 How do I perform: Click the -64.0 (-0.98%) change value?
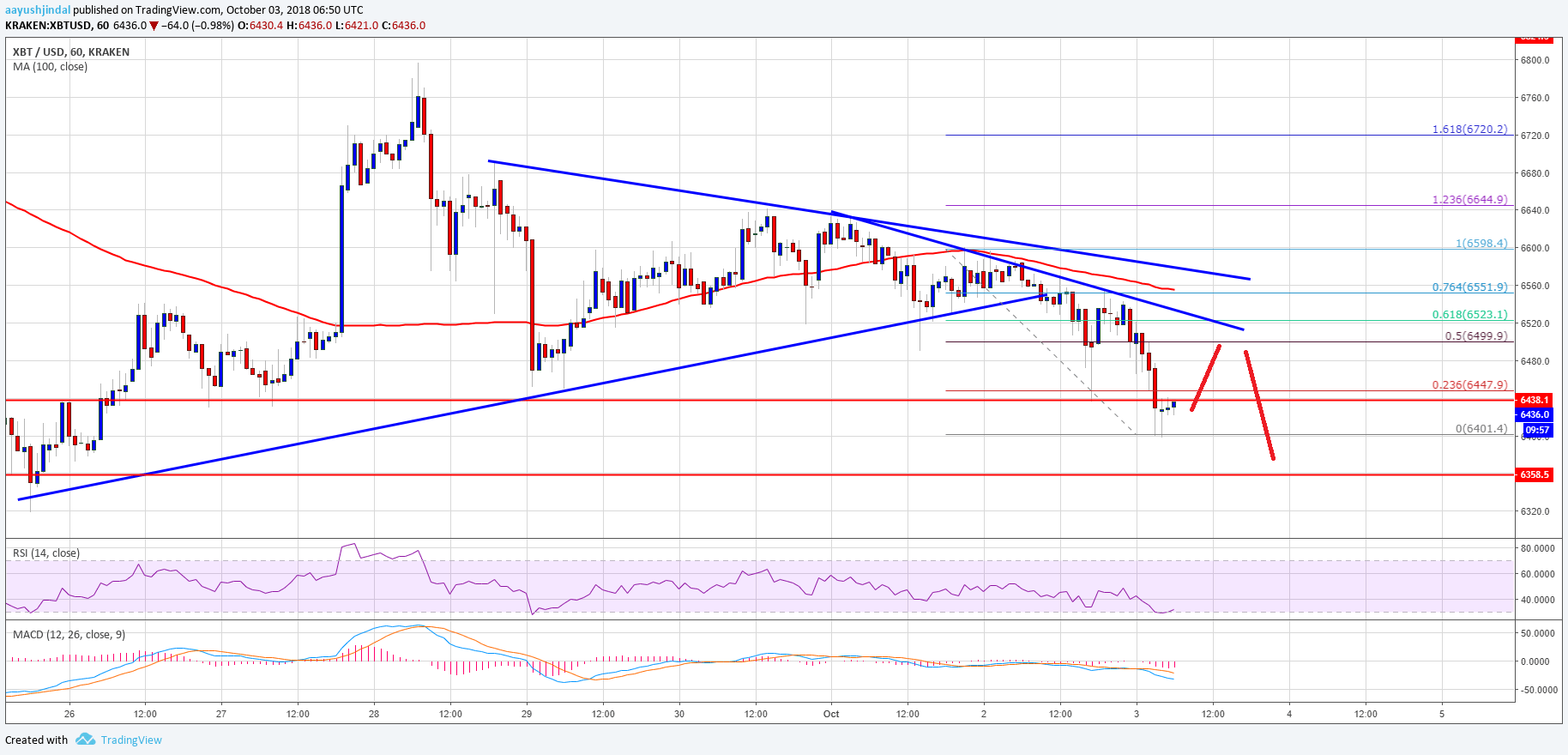coord(197,26)
